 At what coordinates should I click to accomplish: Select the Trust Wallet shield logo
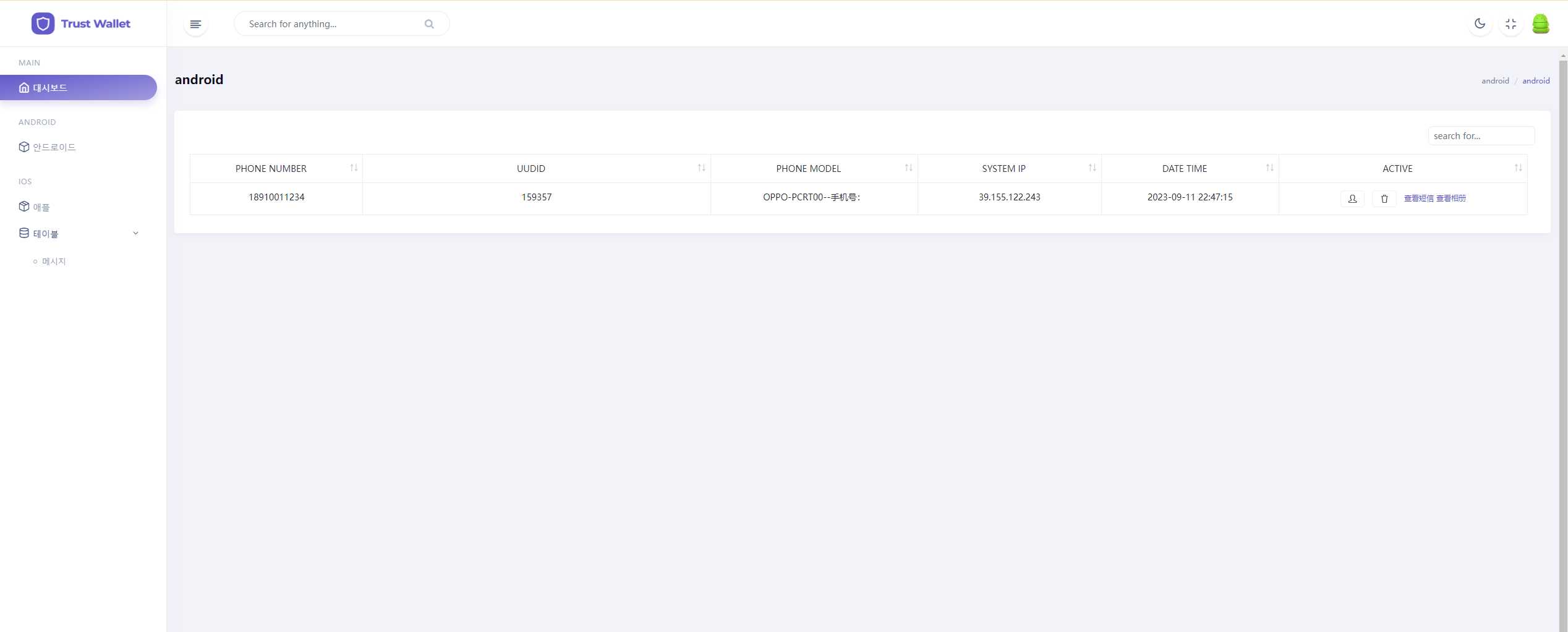pos(43,23)
